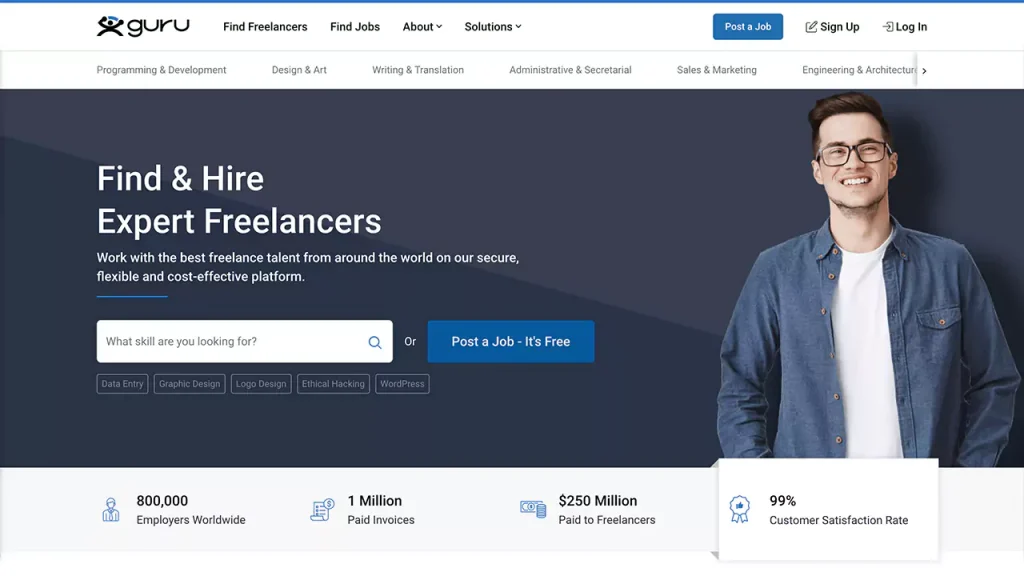Choose the Data Entry skill tag

(x=122, y=384)
